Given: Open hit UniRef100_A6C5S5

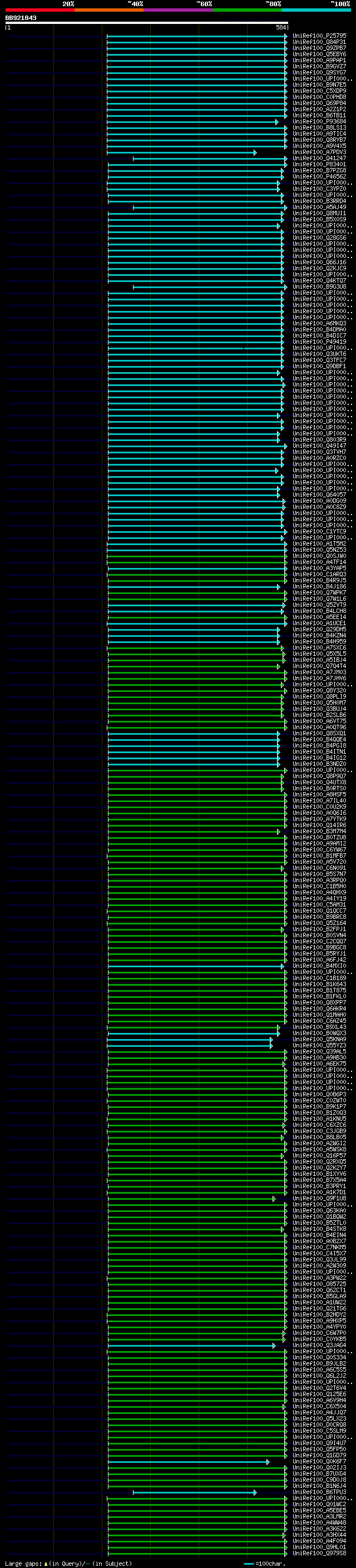Looking at the screenshot, I should (319, 1369).
